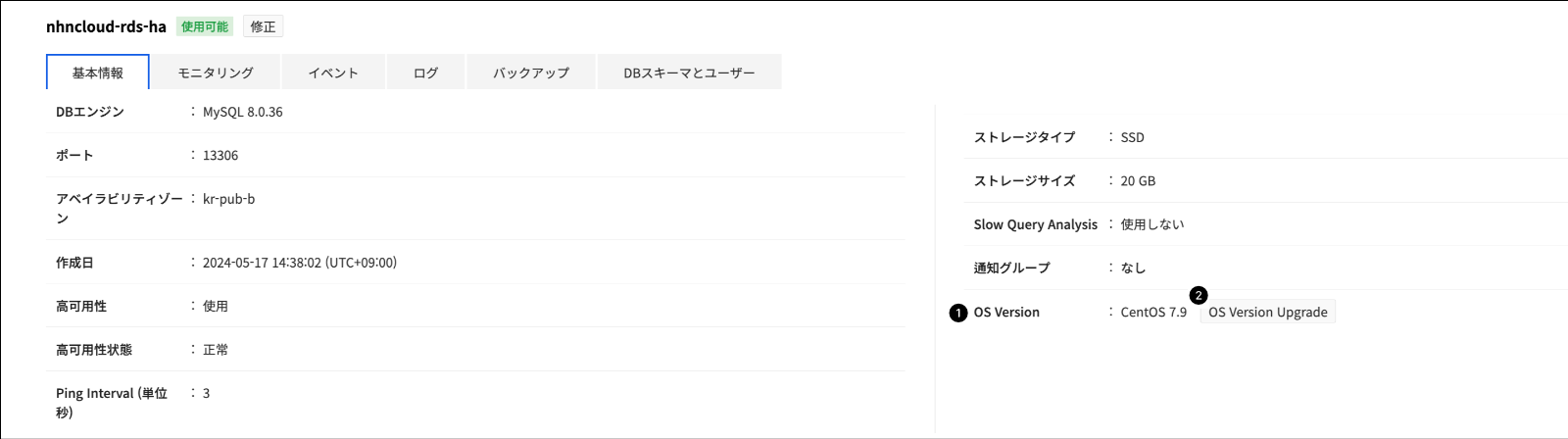Open the DBスキーマとユーザー tab
Image resolution: width=1568 pixels, height=439 pixels.
pyautogui.click(x=689, y=73)
